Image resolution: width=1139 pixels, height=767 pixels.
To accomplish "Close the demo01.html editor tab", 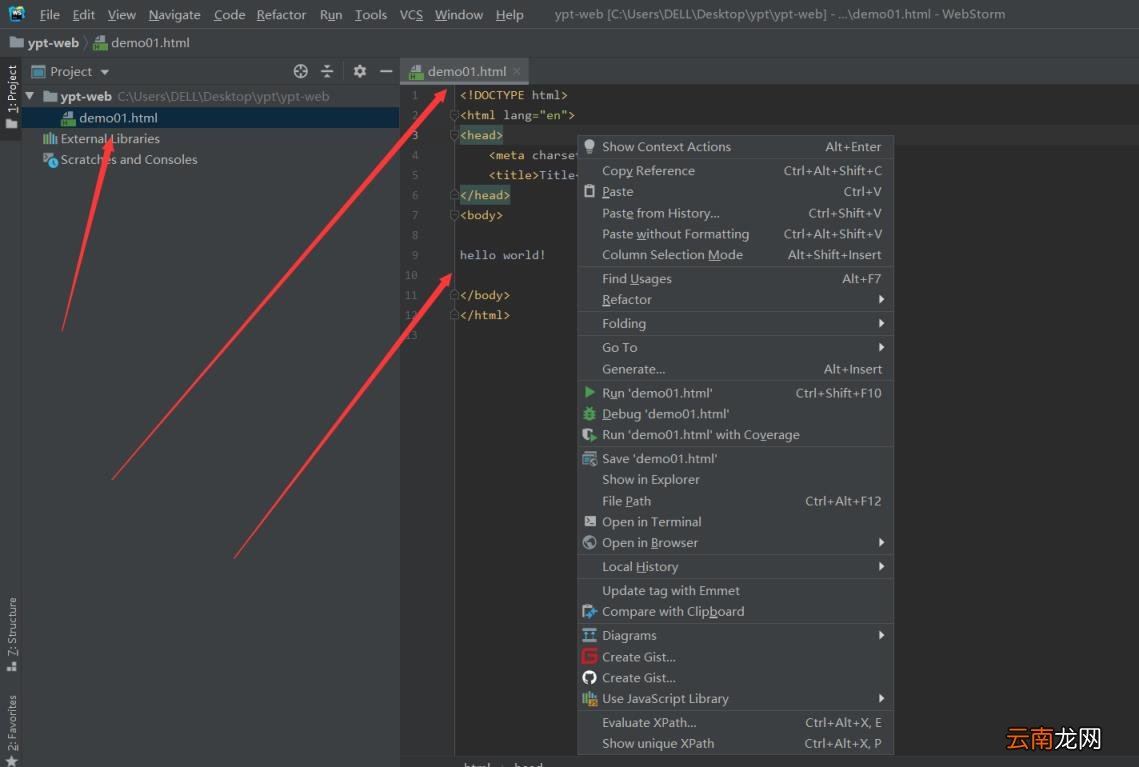I will coord(517,71).
